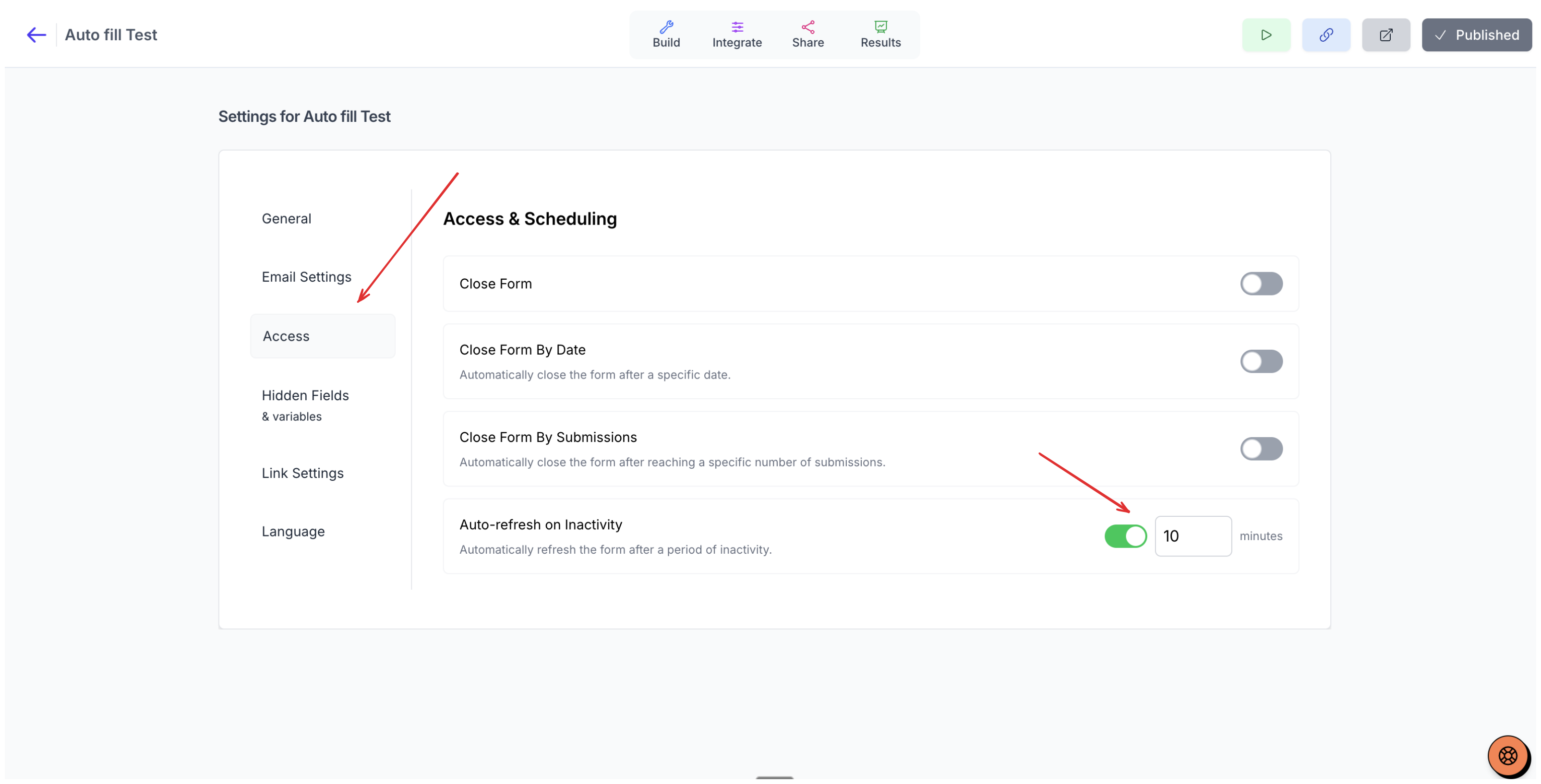The width and height of the screenshot is (1541, 784).
Task: Open Link Settings section
Action: pos(303,473)
